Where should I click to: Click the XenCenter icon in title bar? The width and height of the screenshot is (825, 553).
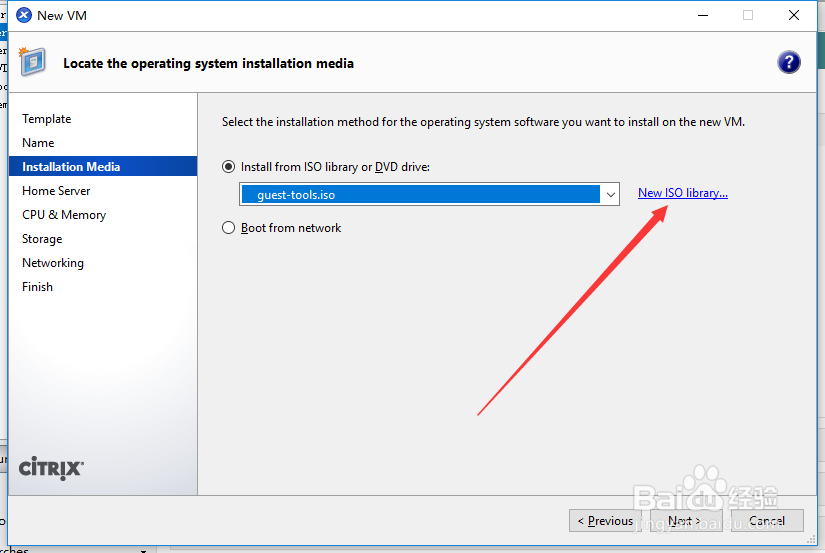coord(24,15)
